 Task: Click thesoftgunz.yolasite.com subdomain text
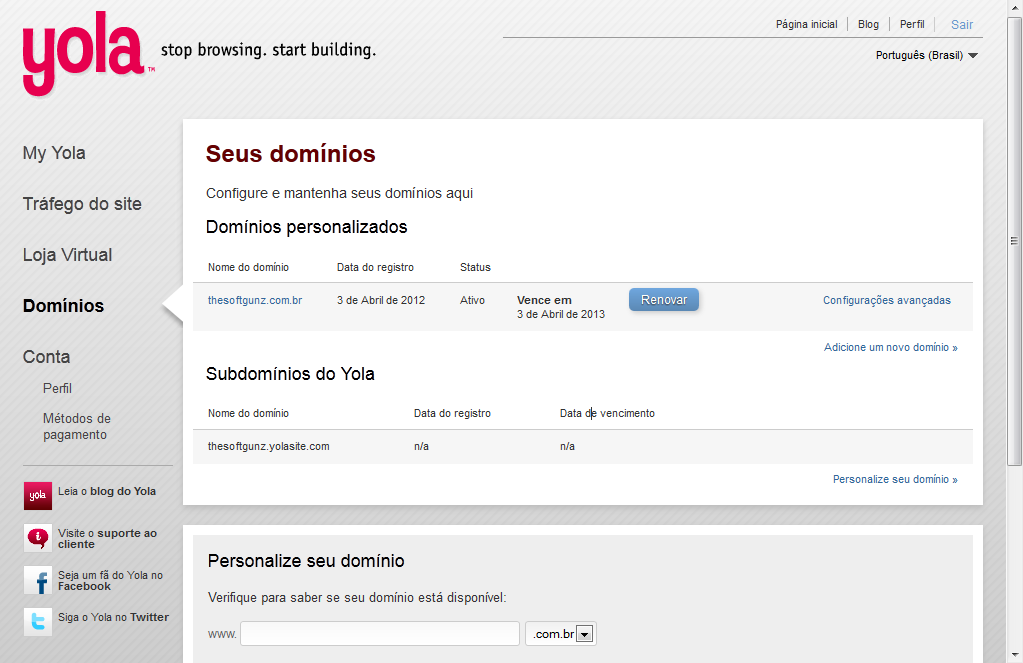pyautogui.click(x=269, y=446)
